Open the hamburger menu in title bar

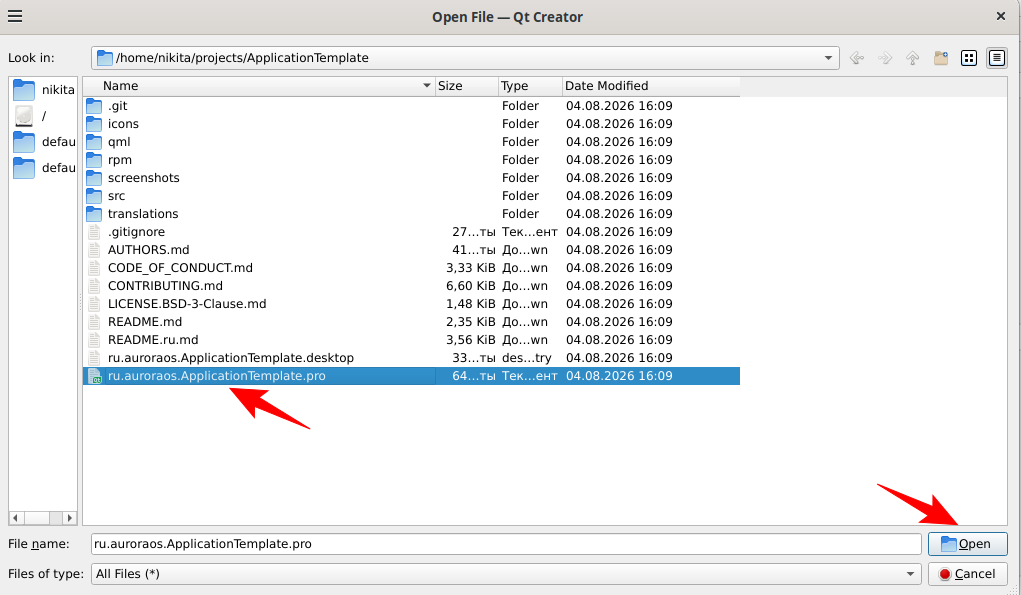(x=15, y=16)
